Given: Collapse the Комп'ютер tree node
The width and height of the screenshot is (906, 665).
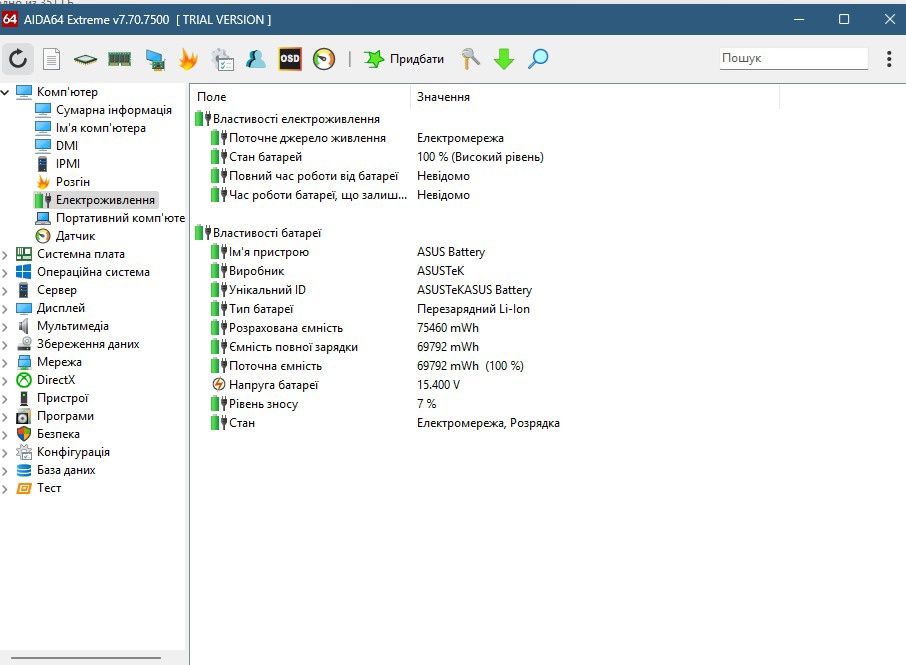Looking at the screenshot, I should coord(5,92).
